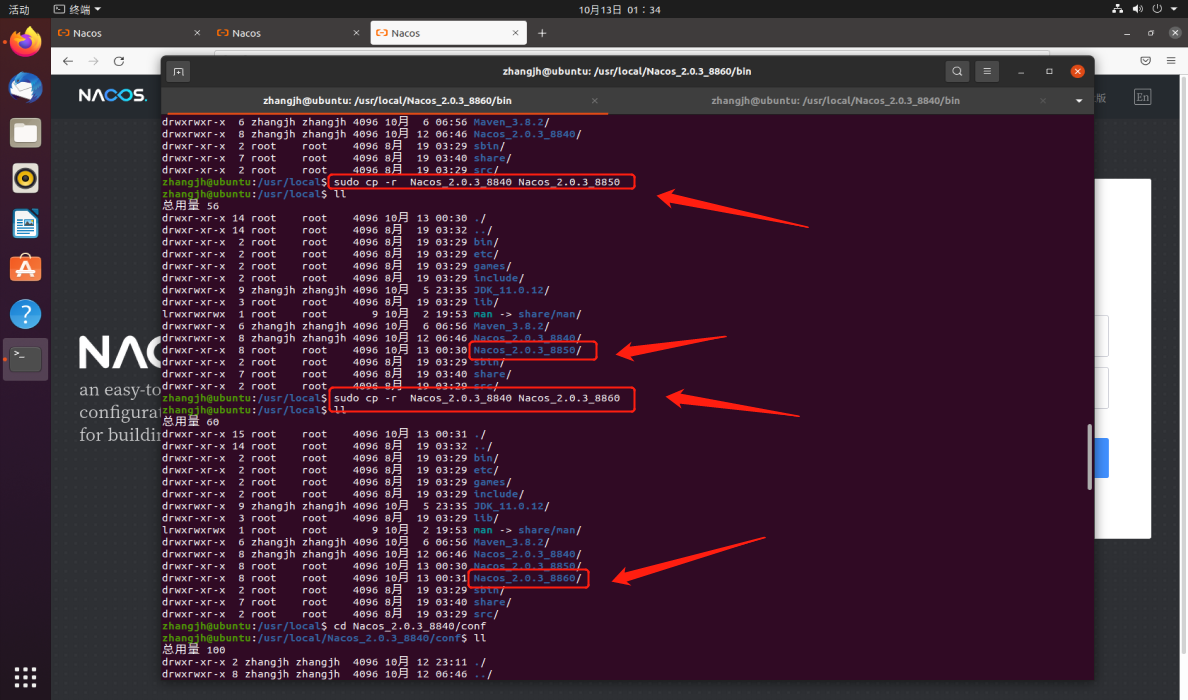The height and width of the screenshot is (700, 1188).
Task: Go back in Firefox browser
Action: [x=68, y=61]
